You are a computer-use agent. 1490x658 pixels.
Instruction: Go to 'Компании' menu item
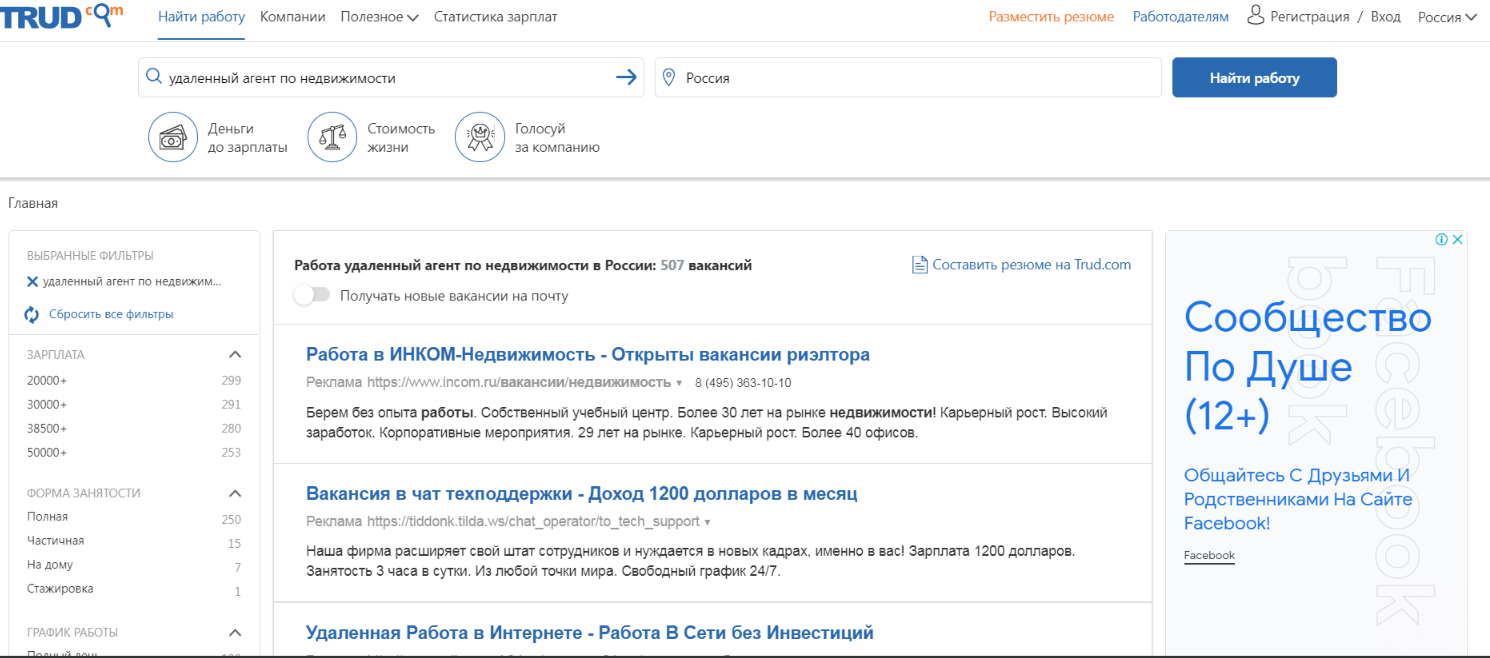click(x=292, y=17)
